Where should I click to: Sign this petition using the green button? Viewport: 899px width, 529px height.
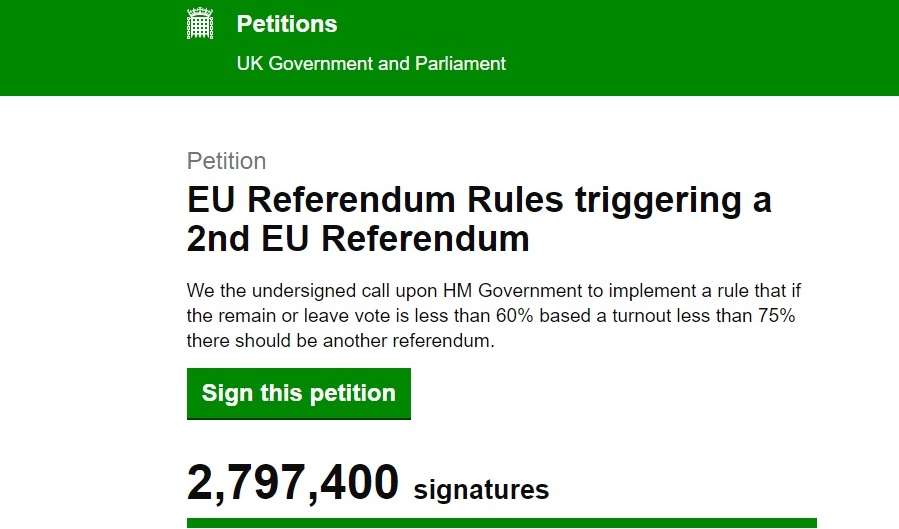(299, 394)
